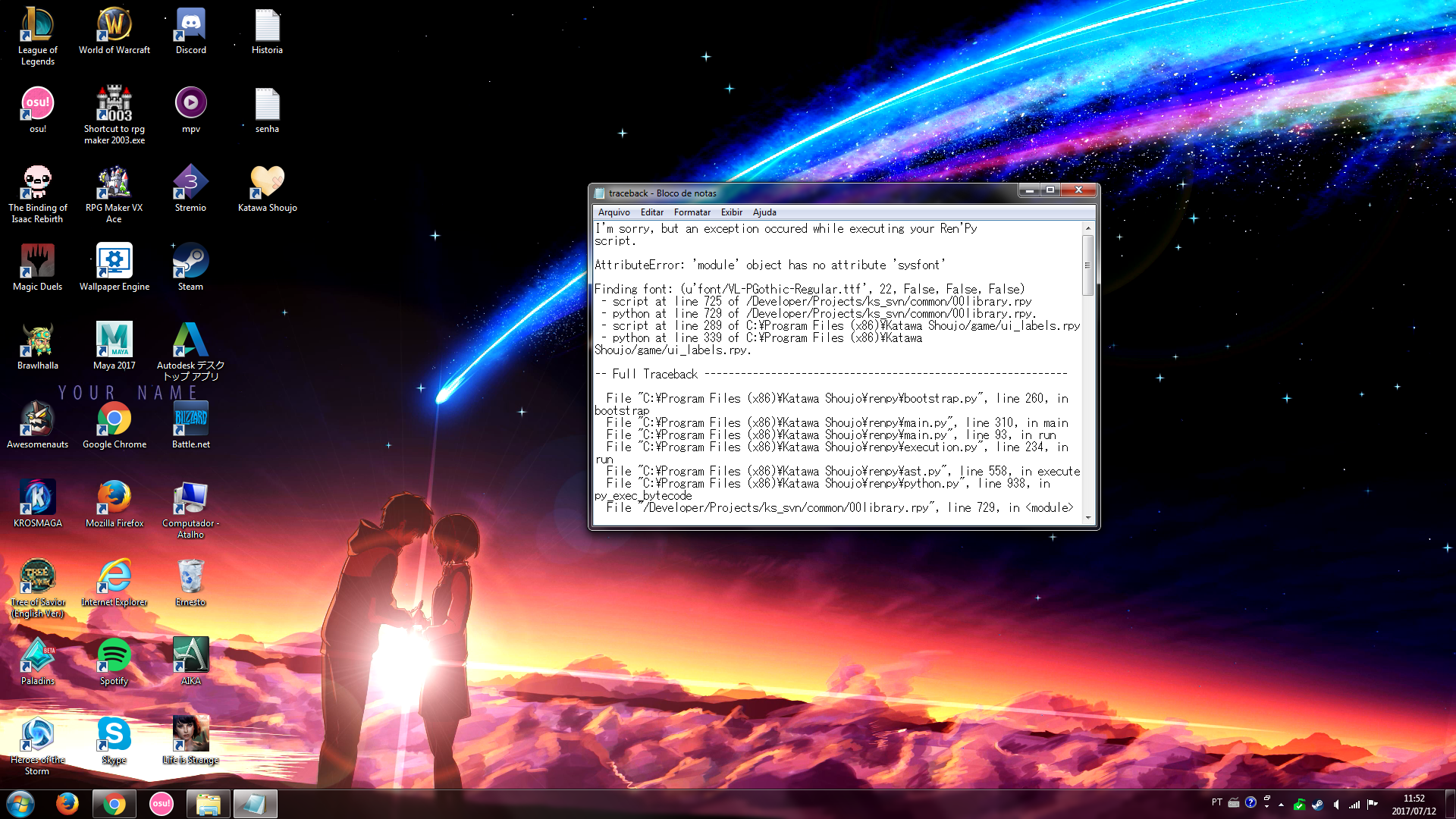The image size is (1456, 819).
Task: Select the Battle.net desktop icon
Action: (x=190, y=425)
